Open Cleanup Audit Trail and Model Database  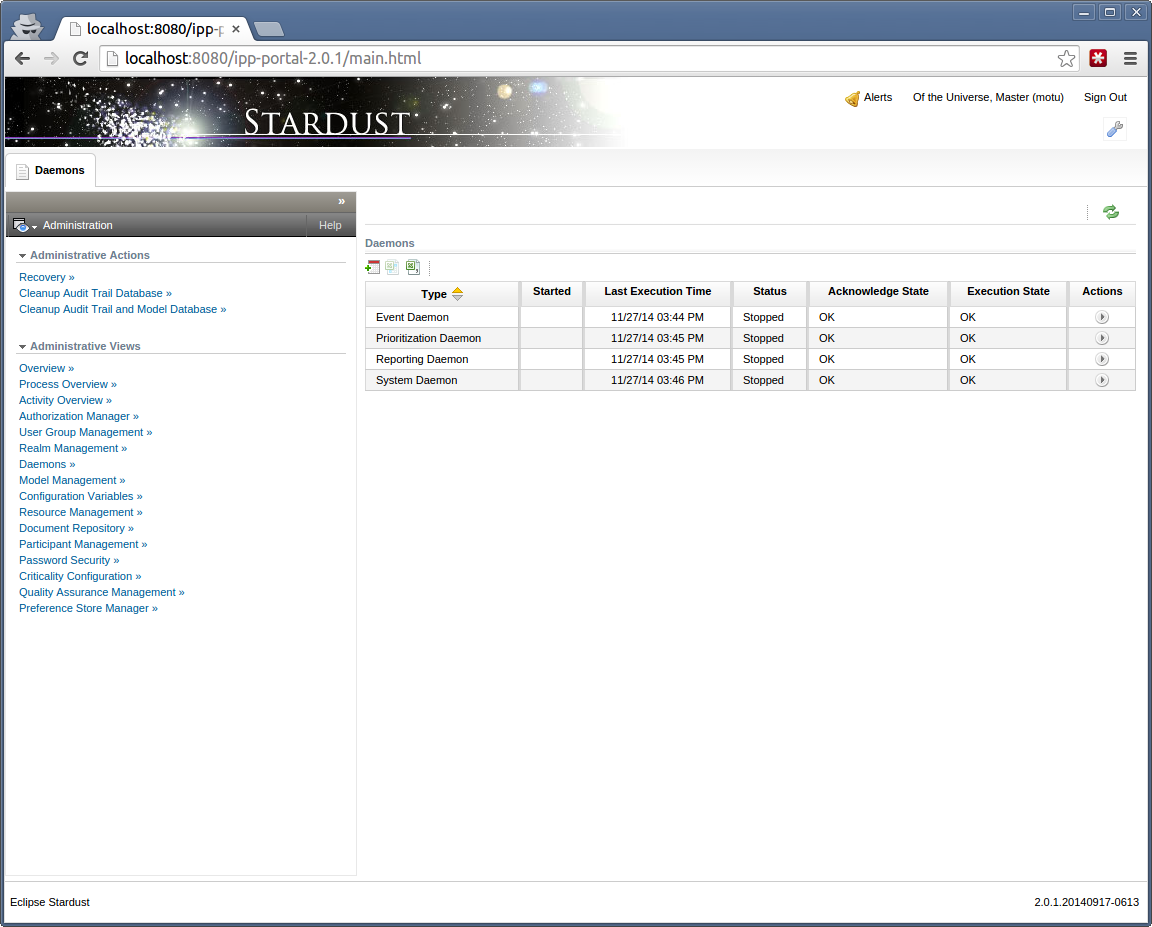point(123,310)
